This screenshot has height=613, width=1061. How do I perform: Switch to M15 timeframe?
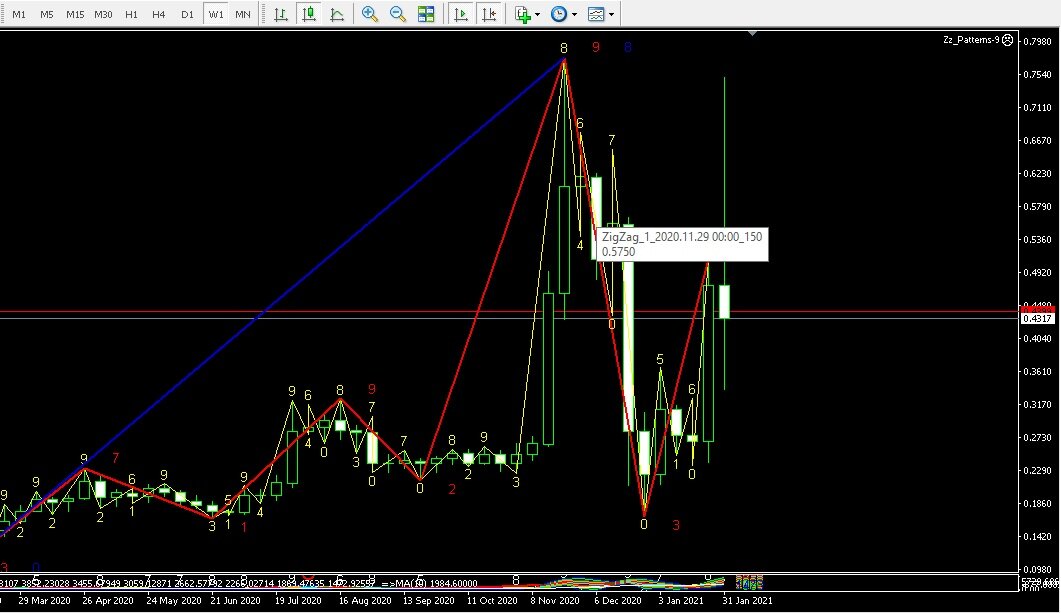[x=75, y=14]
